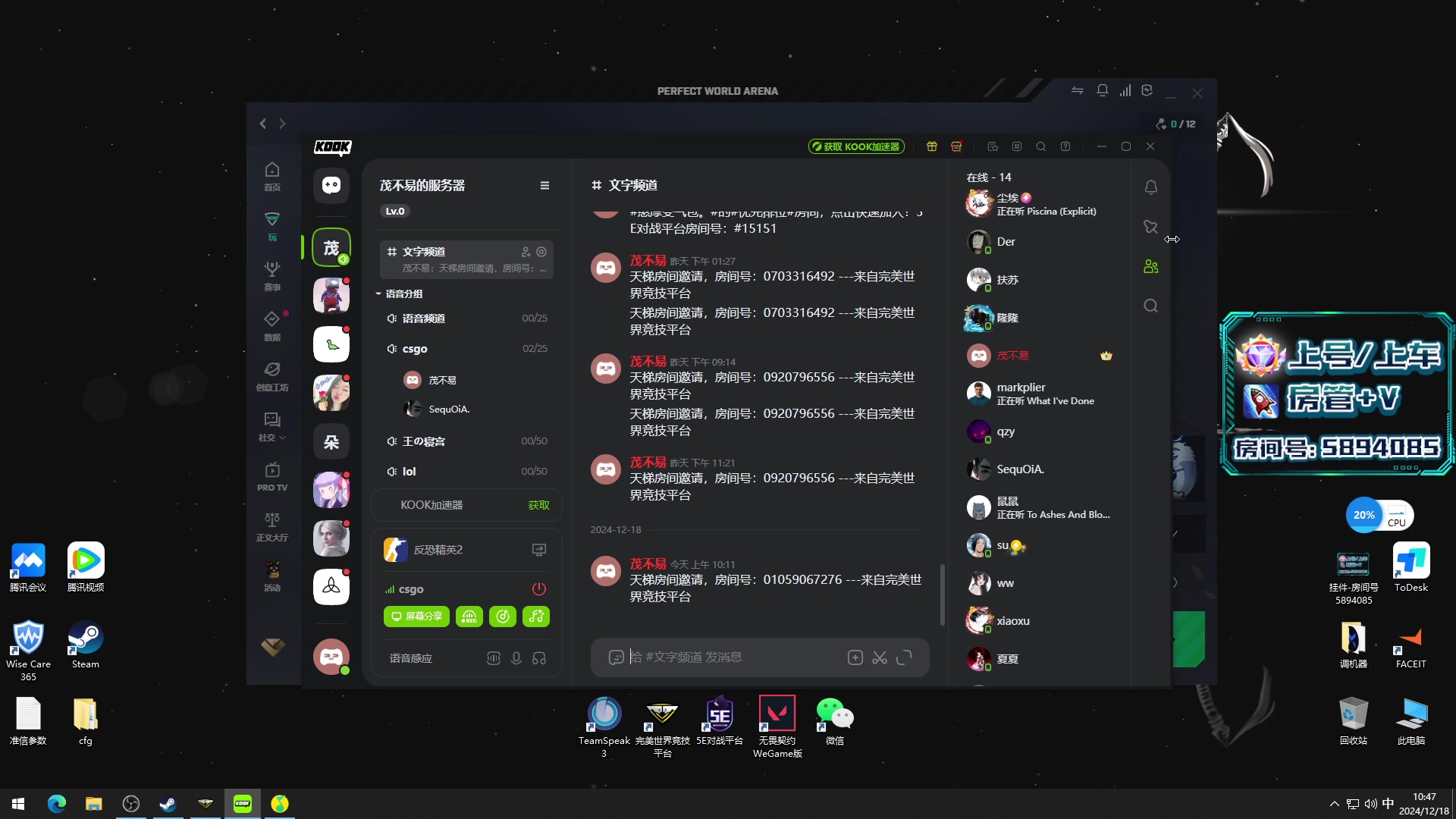The image size is (1456, 819).
Task: Expand 社交 in Perfect World Arena sidebar
Action: (x=272, y=426)
